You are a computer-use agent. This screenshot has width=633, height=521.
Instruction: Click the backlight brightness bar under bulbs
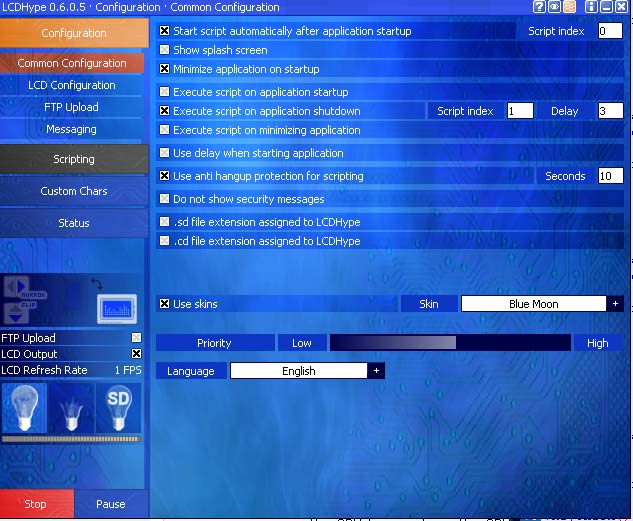pyautogui.click(x=71, y=439)
